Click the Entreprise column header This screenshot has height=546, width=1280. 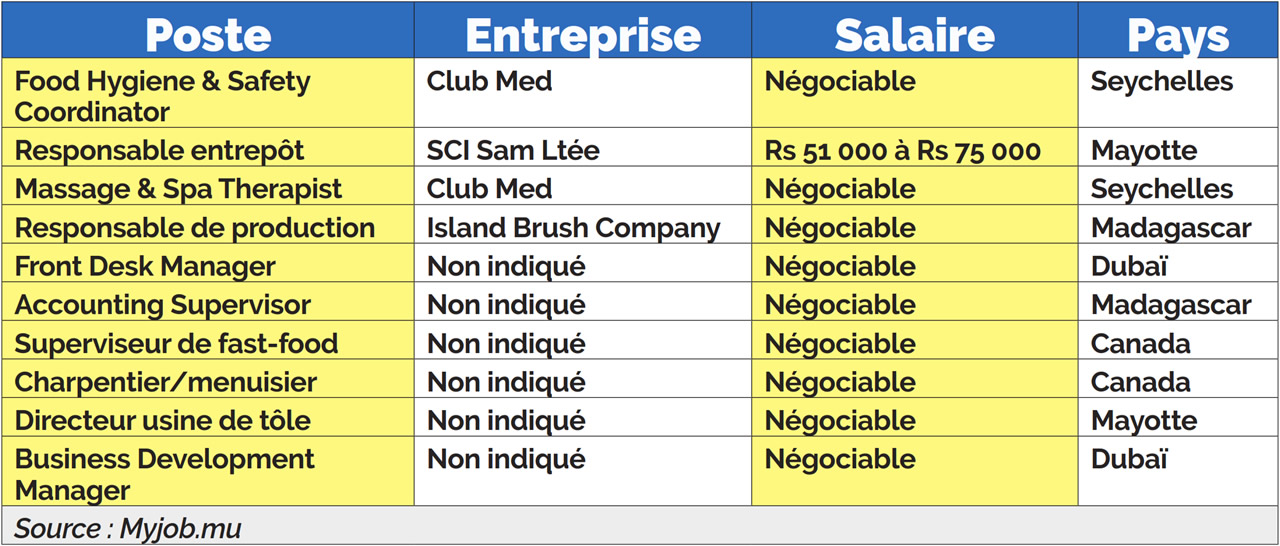(x=583, y=35)
